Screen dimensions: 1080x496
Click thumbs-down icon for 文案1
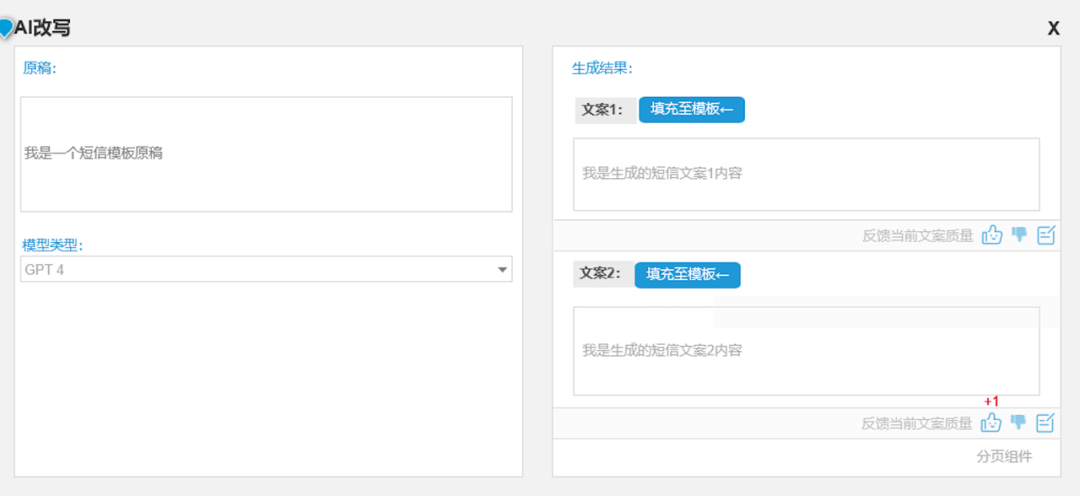1019,235
